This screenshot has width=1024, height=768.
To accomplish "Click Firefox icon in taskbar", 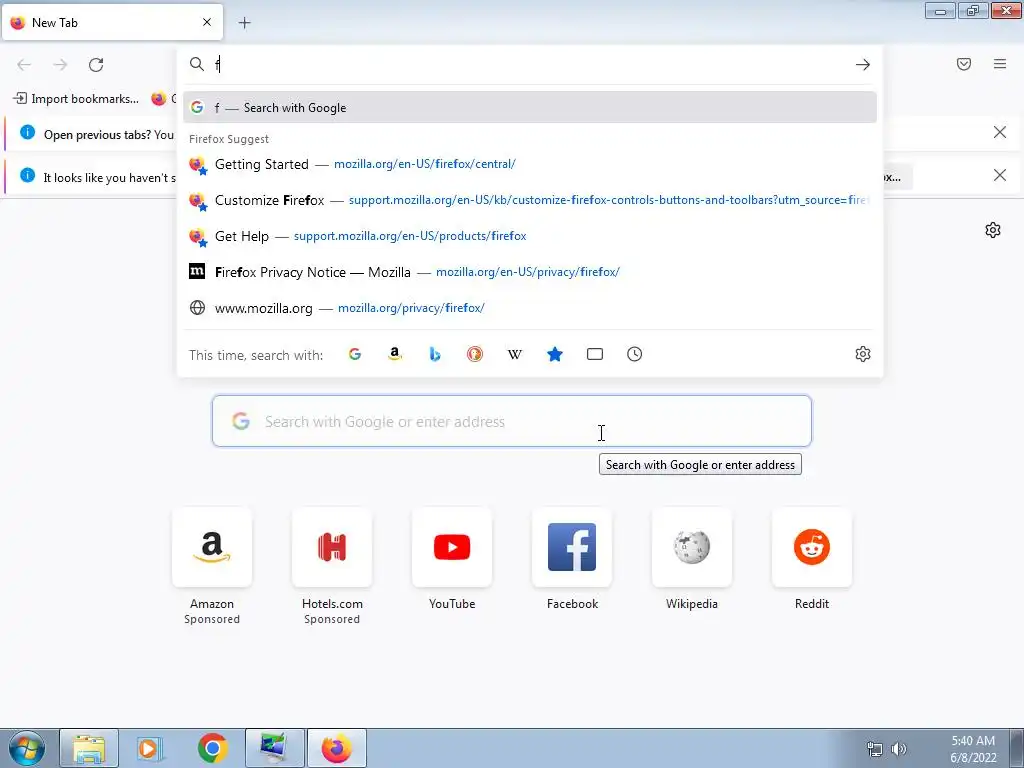I will 336,748.
